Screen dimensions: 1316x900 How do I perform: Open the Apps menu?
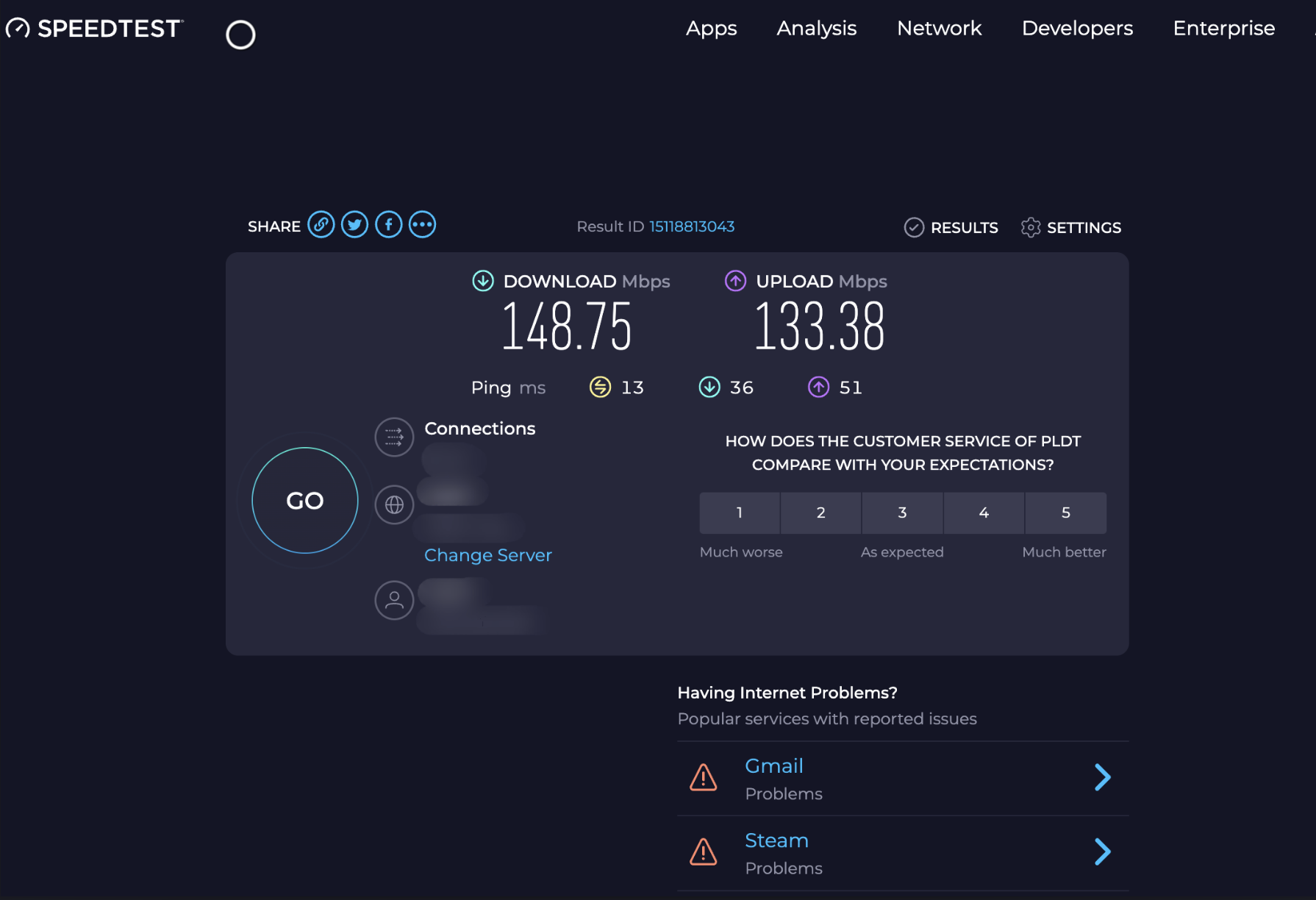point(712,29)
